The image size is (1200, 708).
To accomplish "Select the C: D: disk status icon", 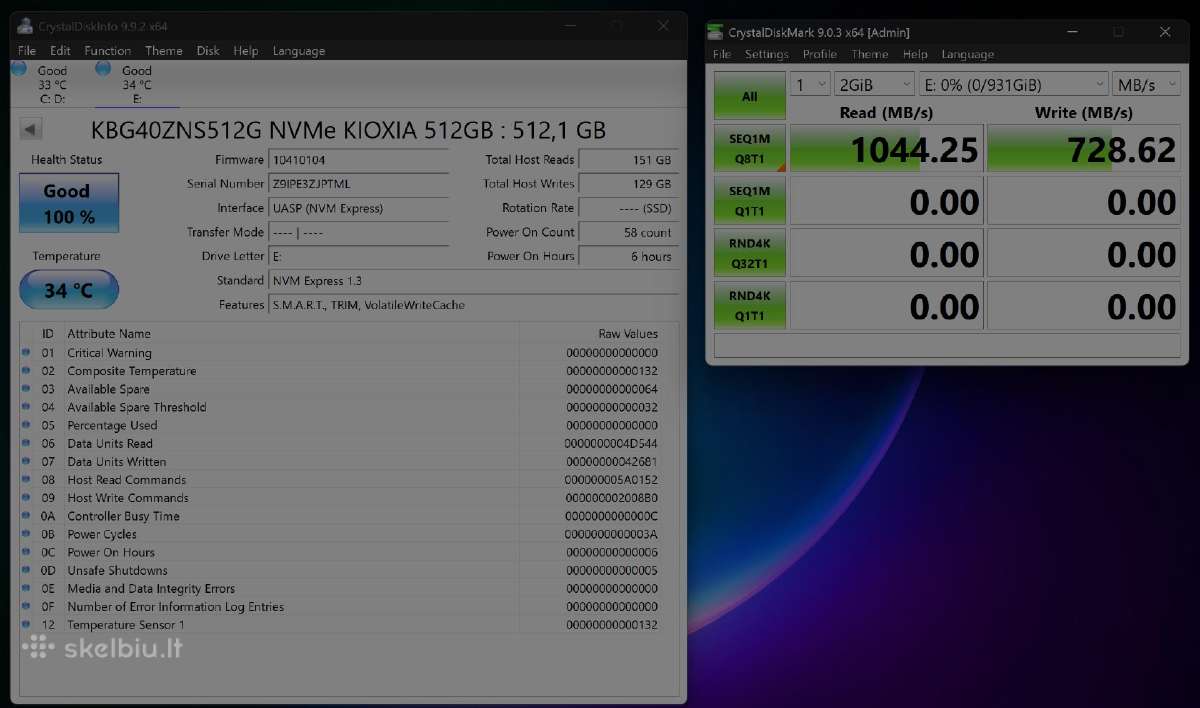I will coord(19,68).
